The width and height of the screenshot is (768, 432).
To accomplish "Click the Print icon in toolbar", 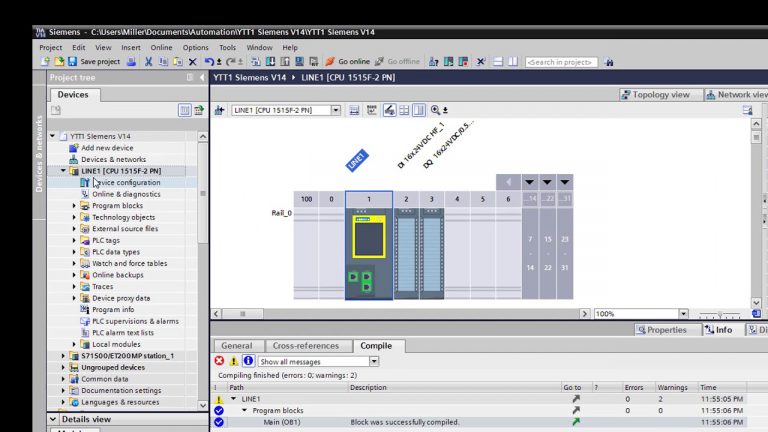I will click(131, 62).
